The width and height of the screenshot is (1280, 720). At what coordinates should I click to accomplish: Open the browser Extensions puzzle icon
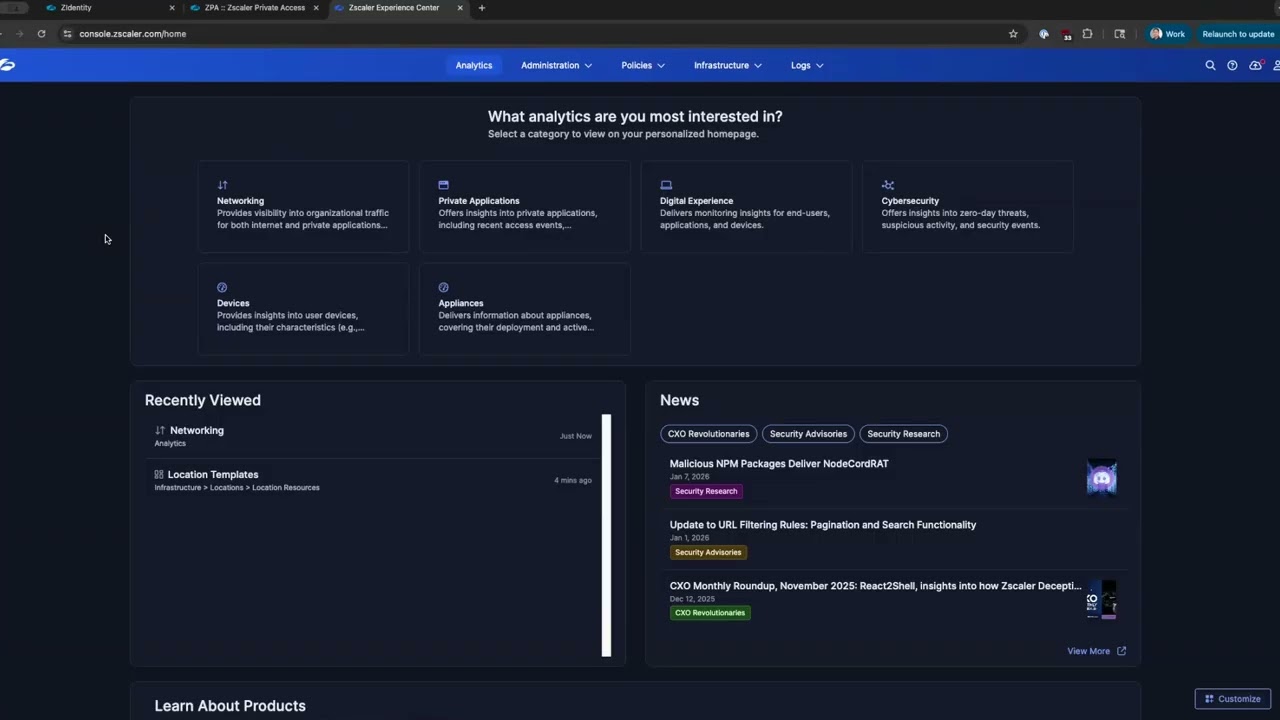1087,34
